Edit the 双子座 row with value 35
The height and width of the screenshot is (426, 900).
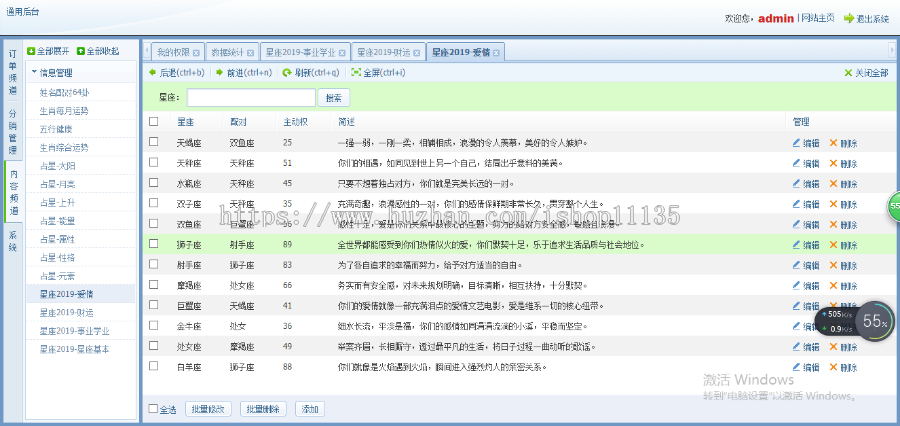[x=805, y=204]
